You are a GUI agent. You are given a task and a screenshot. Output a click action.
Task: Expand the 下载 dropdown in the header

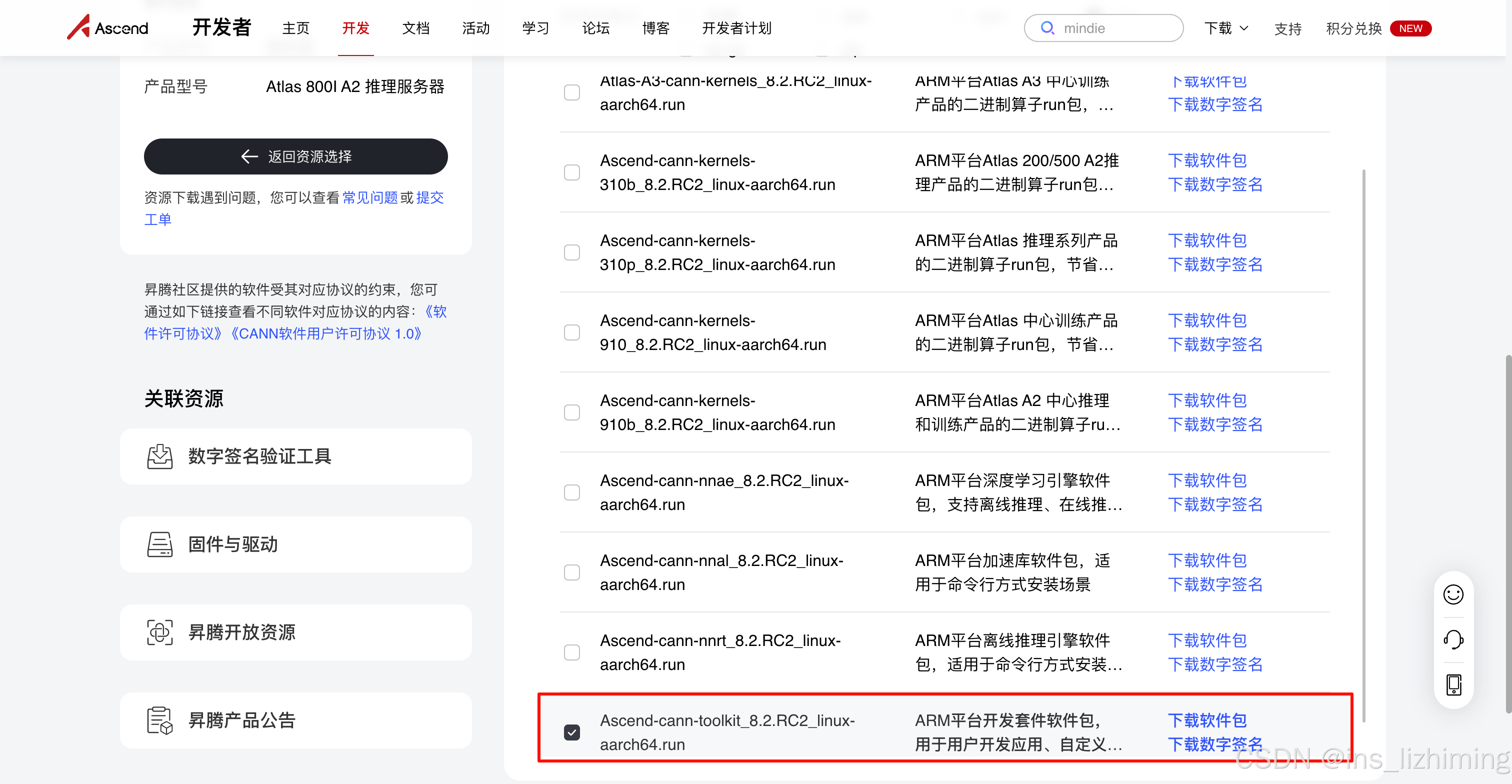1226,28
